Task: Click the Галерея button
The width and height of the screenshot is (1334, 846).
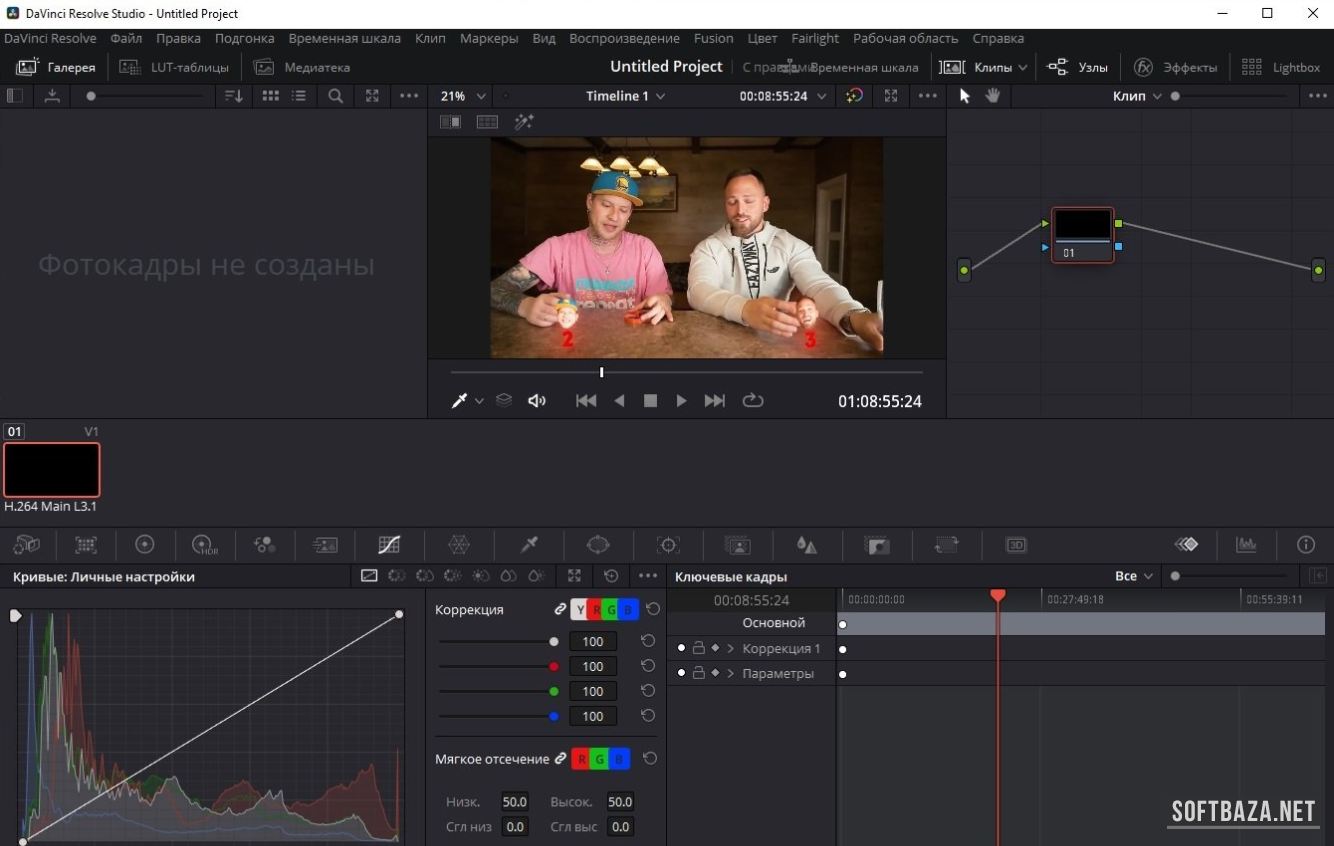Action: (57, 67)
